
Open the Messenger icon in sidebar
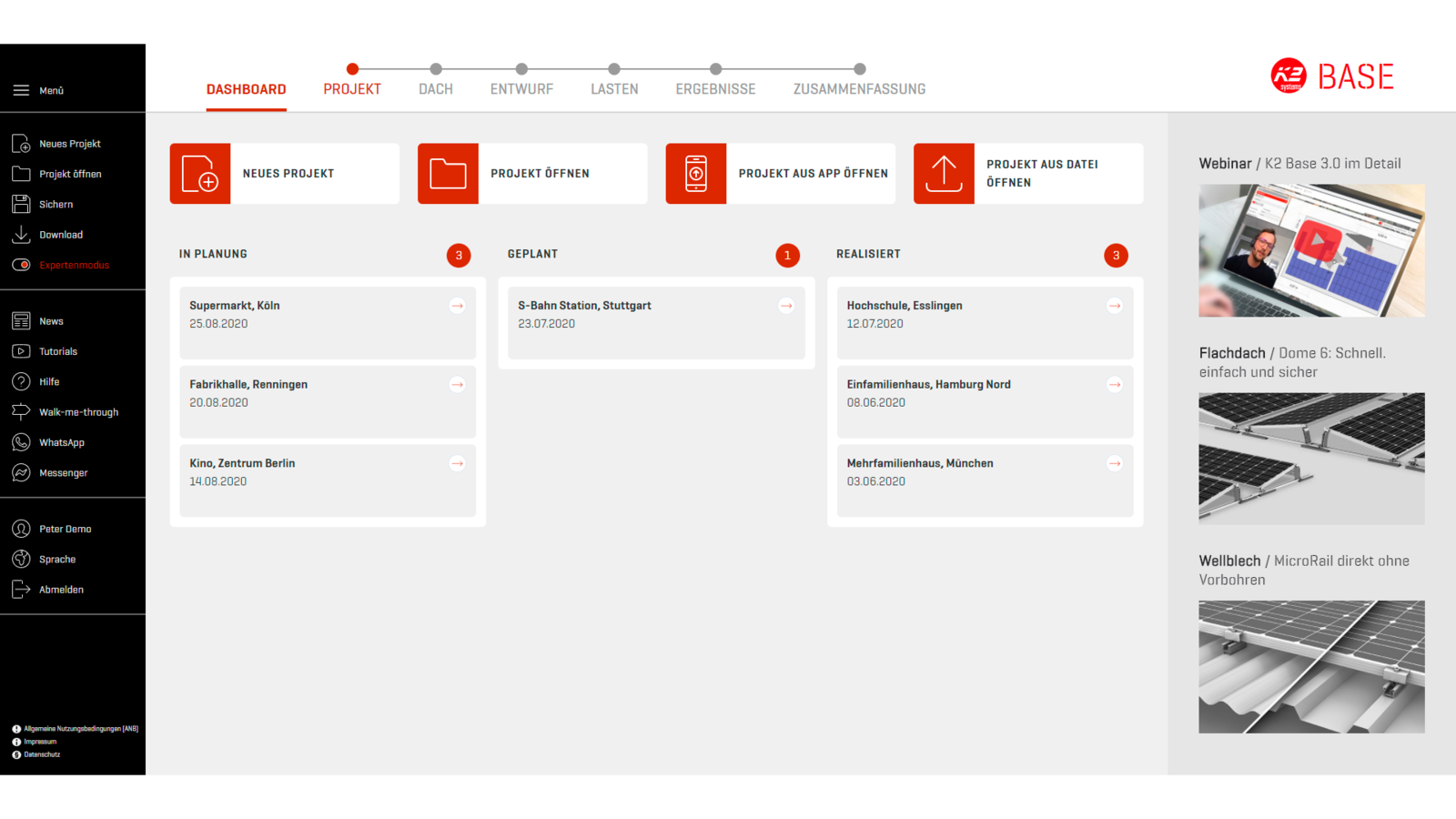[21, 472]
